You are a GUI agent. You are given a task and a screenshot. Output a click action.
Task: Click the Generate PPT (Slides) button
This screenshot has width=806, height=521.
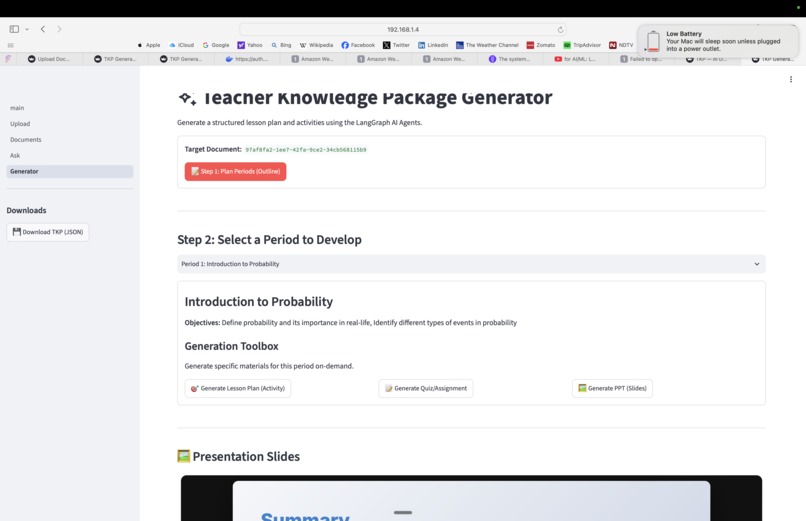click(x=612, y=388)
